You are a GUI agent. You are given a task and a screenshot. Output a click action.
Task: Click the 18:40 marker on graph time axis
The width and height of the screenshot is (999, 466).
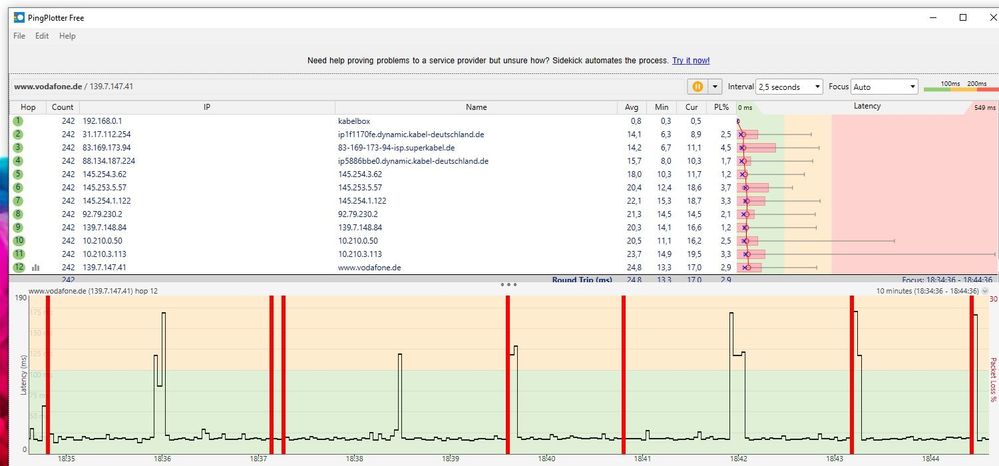pos(546,459)
